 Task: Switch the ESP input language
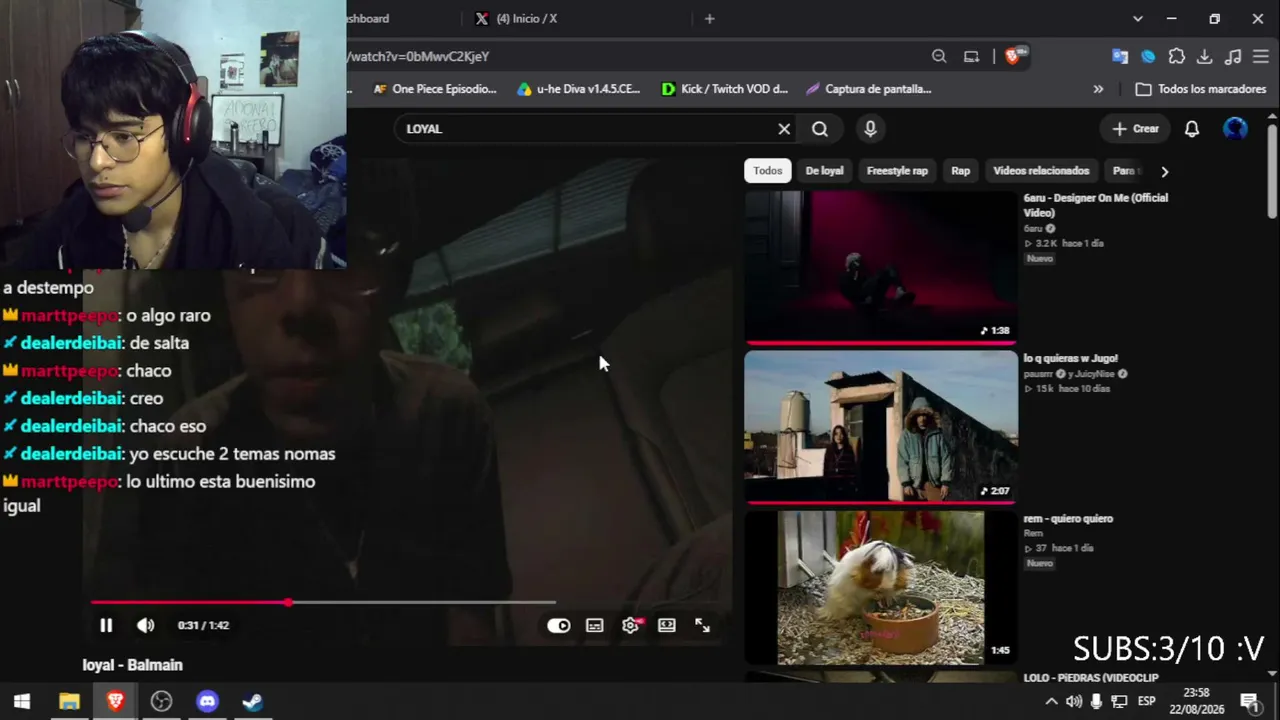coord(1147,701)
